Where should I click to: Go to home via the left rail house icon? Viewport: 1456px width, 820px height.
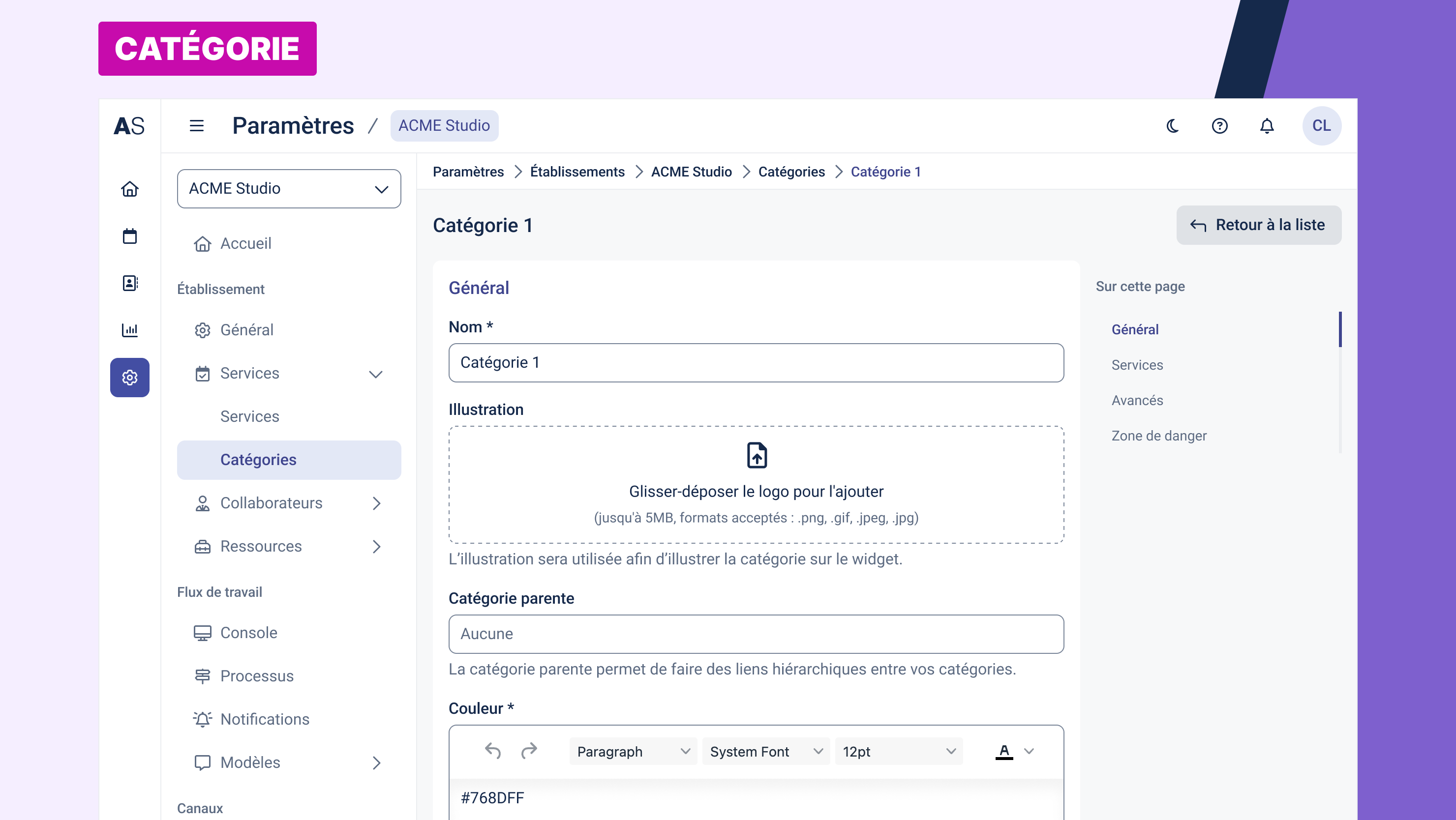(x=129, y=189)
